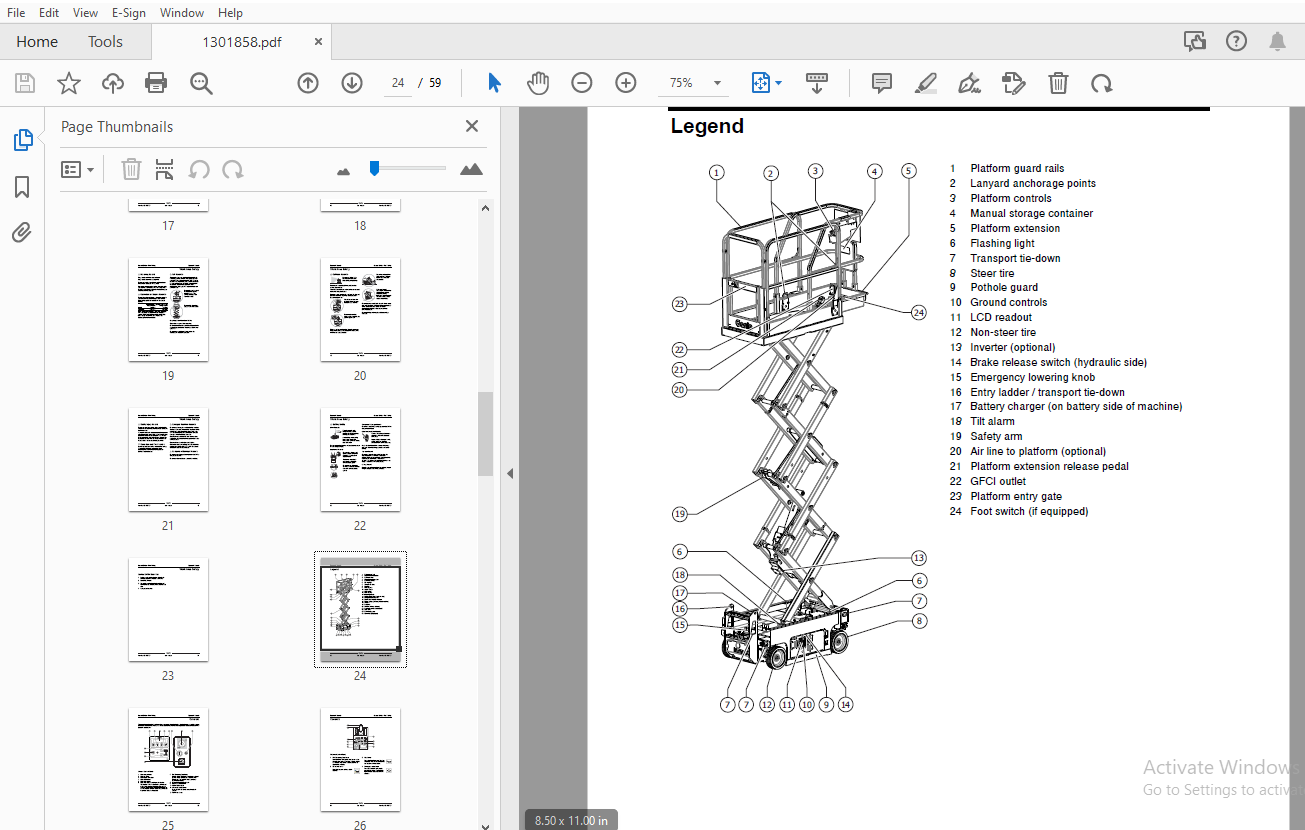Click the Legend heading text
1305x830 pixels.
click(x=707, y=126)
